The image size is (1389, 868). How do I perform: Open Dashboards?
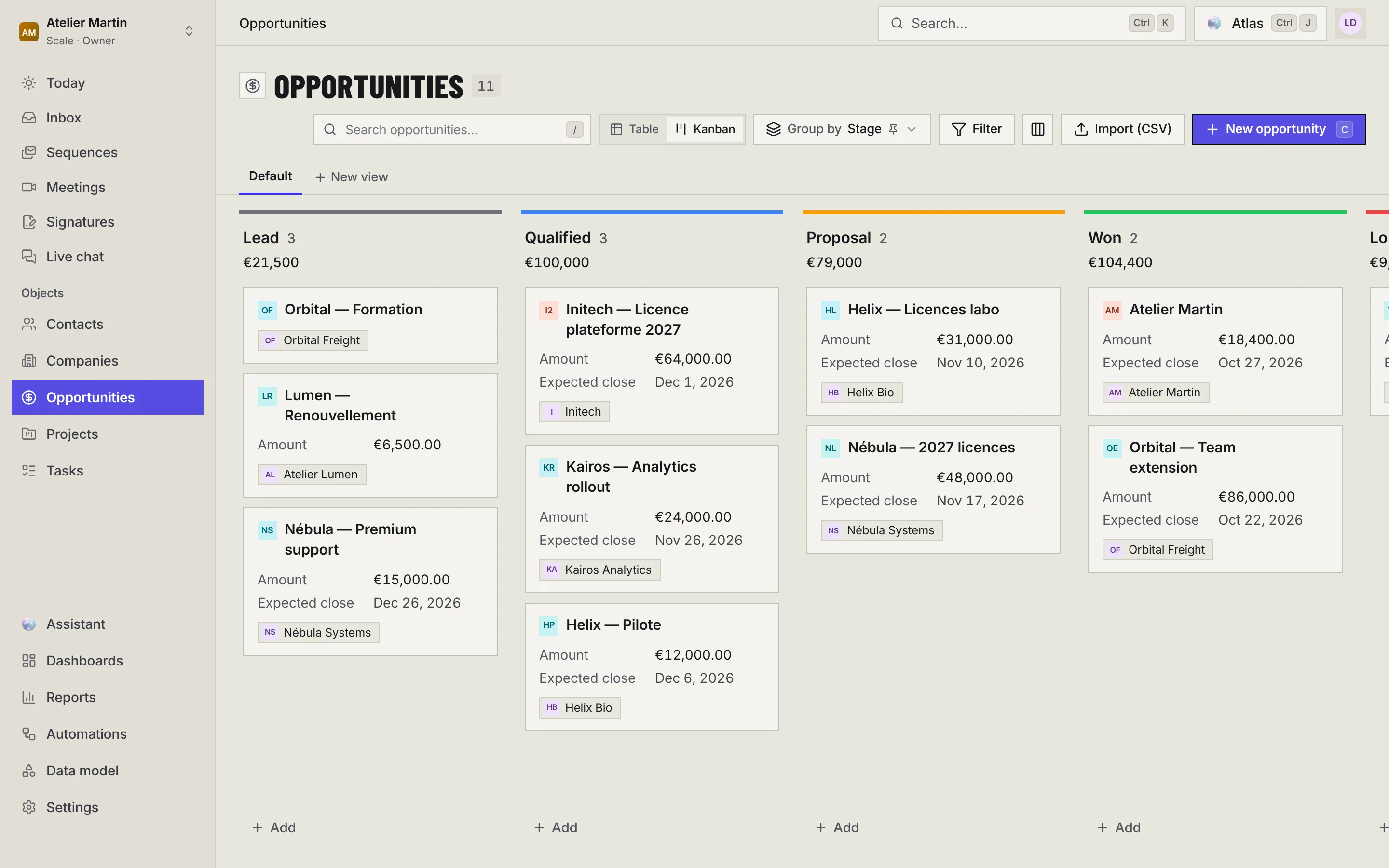click(108, 661)
